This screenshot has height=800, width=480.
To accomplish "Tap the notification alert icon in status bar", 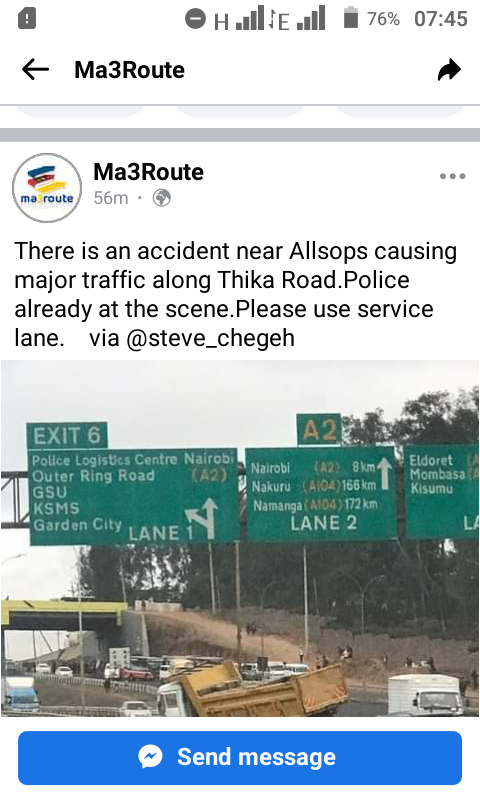I will 27,19.
